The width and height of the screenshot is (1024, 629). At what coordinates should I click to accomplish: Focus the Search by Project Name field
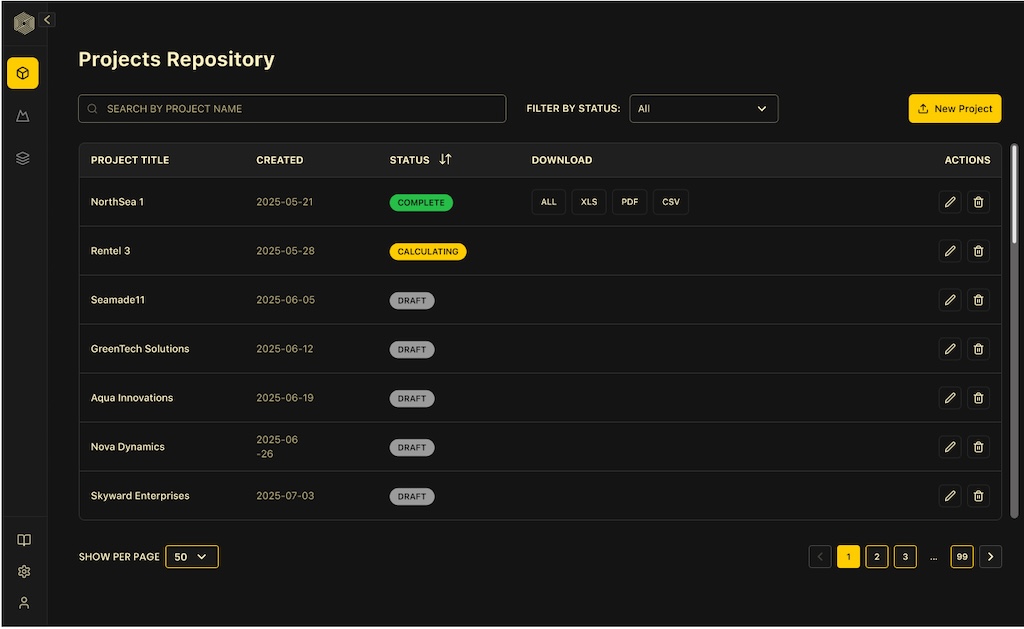click(x=292, y=108)
